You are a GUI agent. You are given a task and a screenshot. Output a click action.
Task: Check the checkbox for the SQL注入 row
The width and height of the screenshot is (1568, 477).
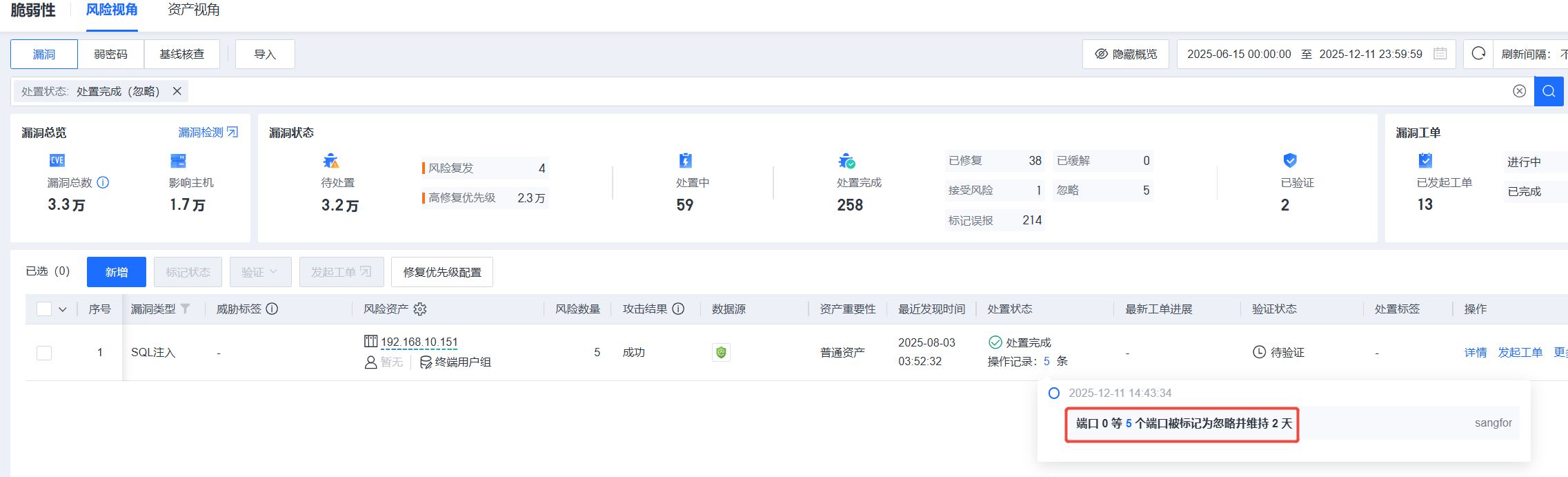pyautogui.click(x=44, y=353)
